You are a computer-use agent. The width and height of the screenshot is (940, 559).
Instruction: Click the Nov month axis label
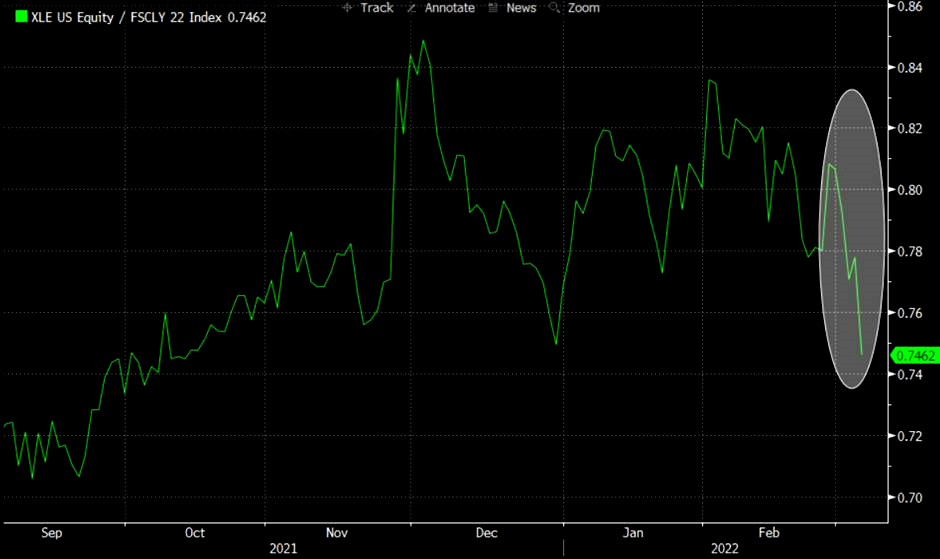(x=337, y=533)
